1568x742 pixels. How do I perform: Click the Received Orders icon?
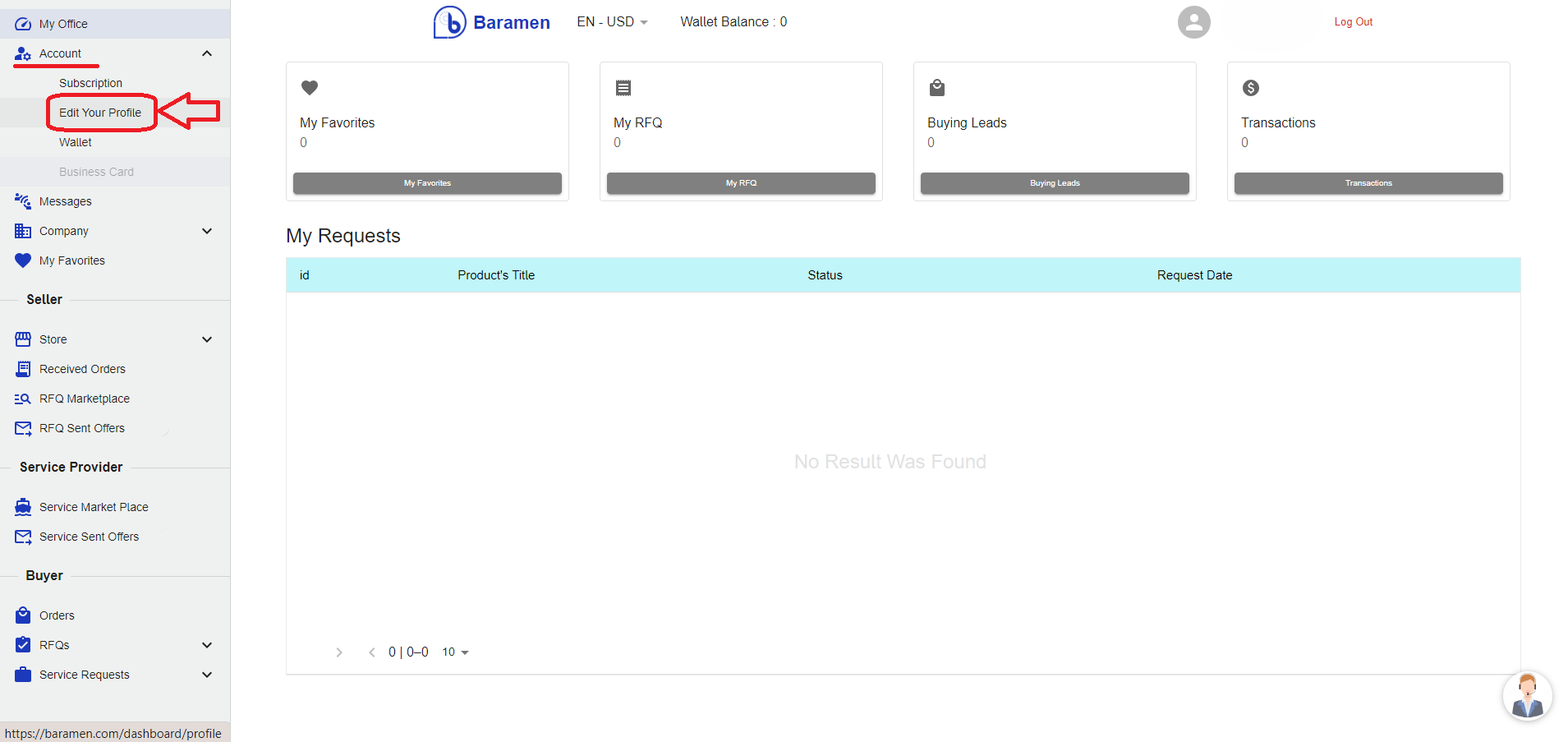pyautogui.click(x=23, y=369)
